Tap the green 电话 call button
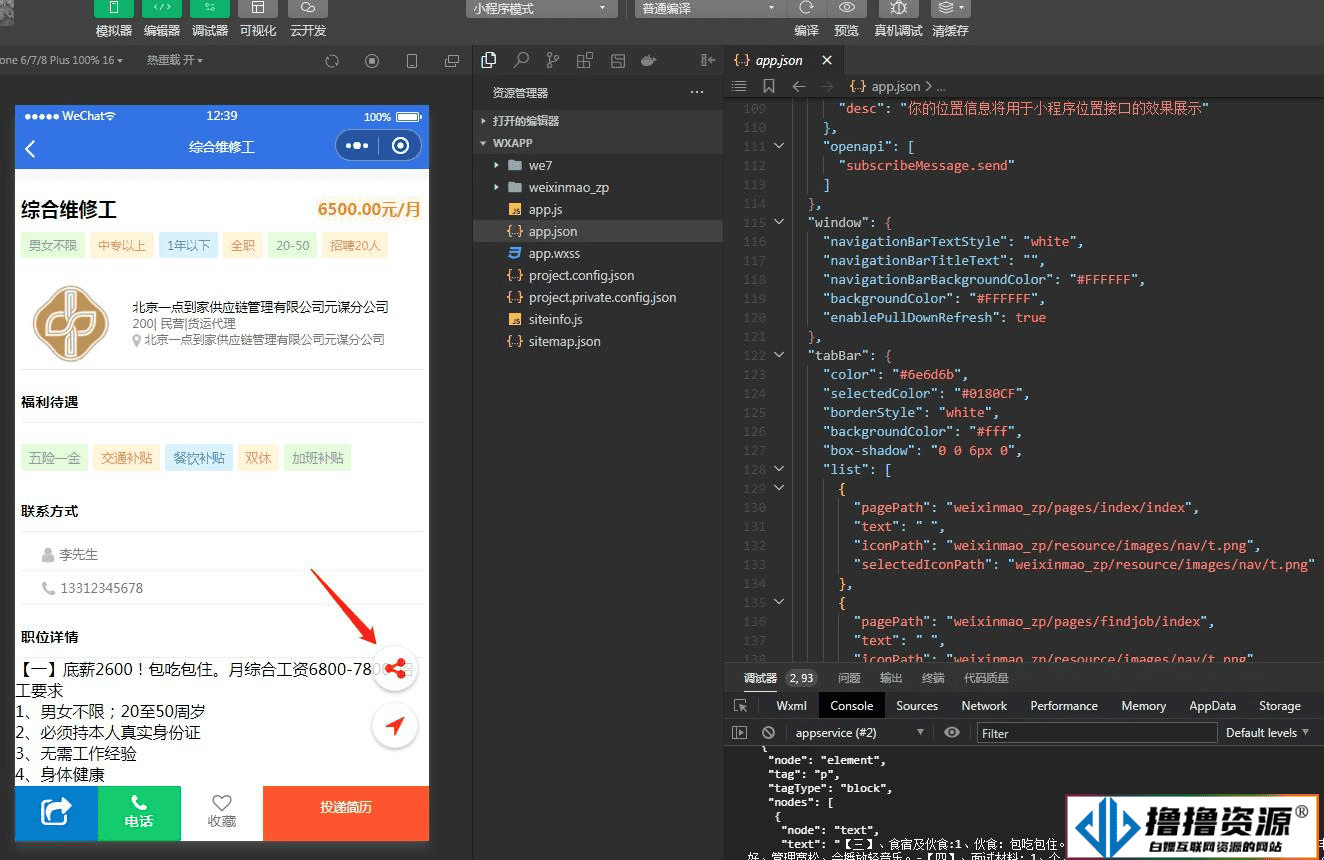The height and width of the screenshot is (860, 1324). coord(139,812)
